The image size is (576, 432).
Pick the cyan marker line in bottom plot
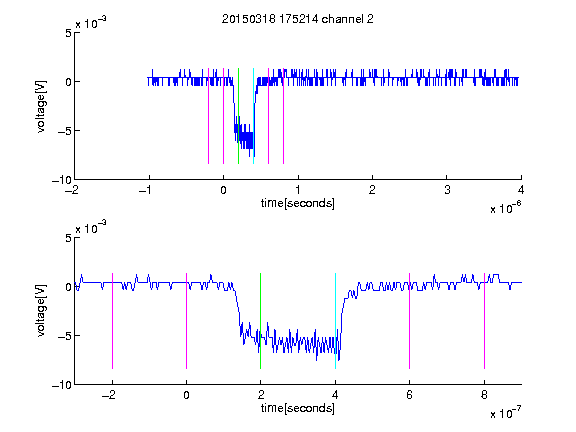[335, 321]
